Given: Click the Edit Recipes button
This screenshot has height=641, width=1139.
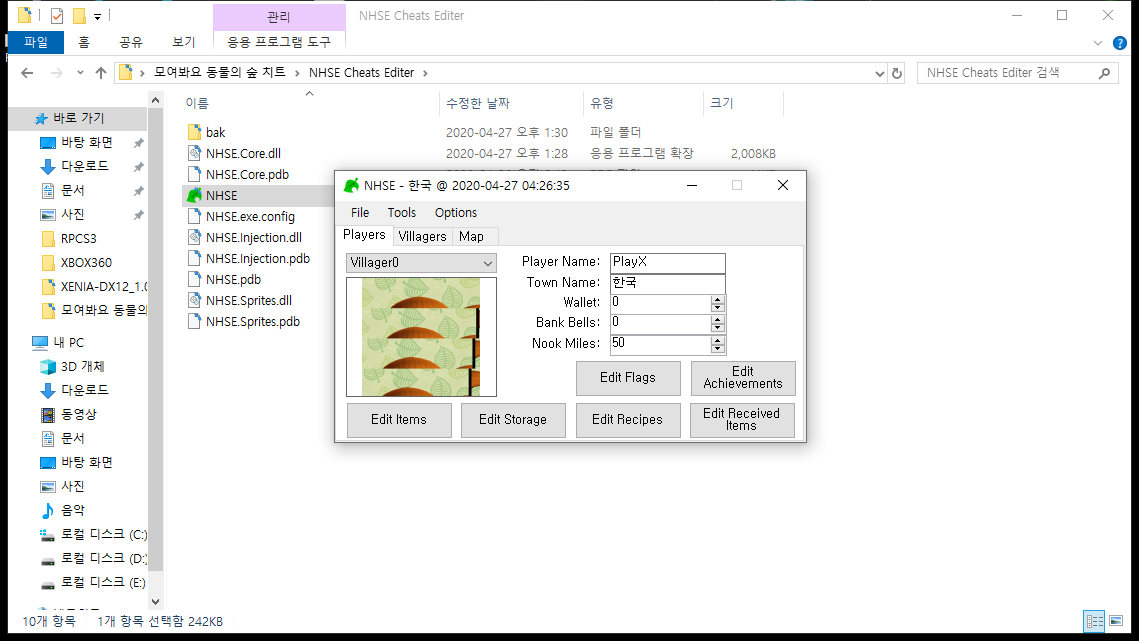Looking at the screenshot, I should (628, 420).
